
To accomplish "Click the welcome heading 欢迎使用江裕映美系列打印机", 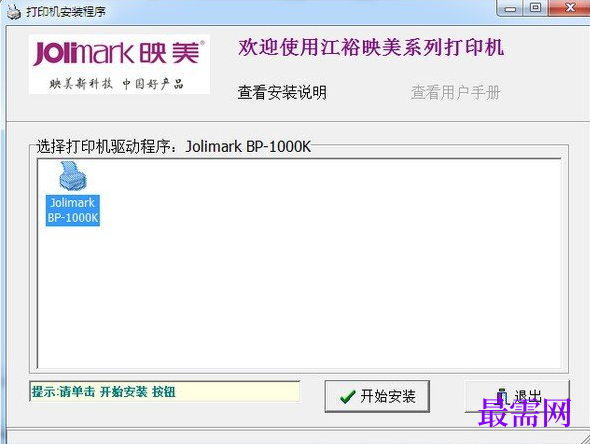I will pos(371,48).
